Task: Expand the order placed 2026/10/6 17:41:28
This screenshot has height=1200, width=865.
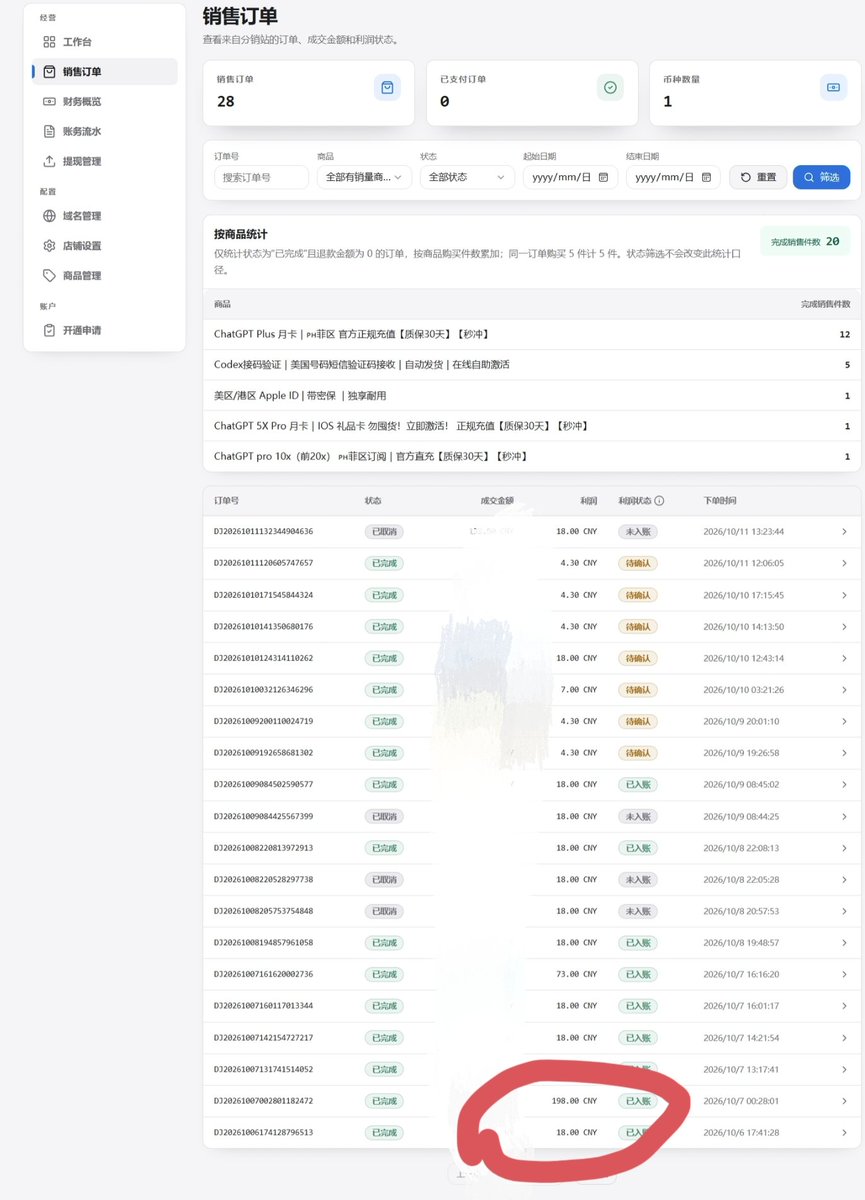Action: [x=844, y=1132]
